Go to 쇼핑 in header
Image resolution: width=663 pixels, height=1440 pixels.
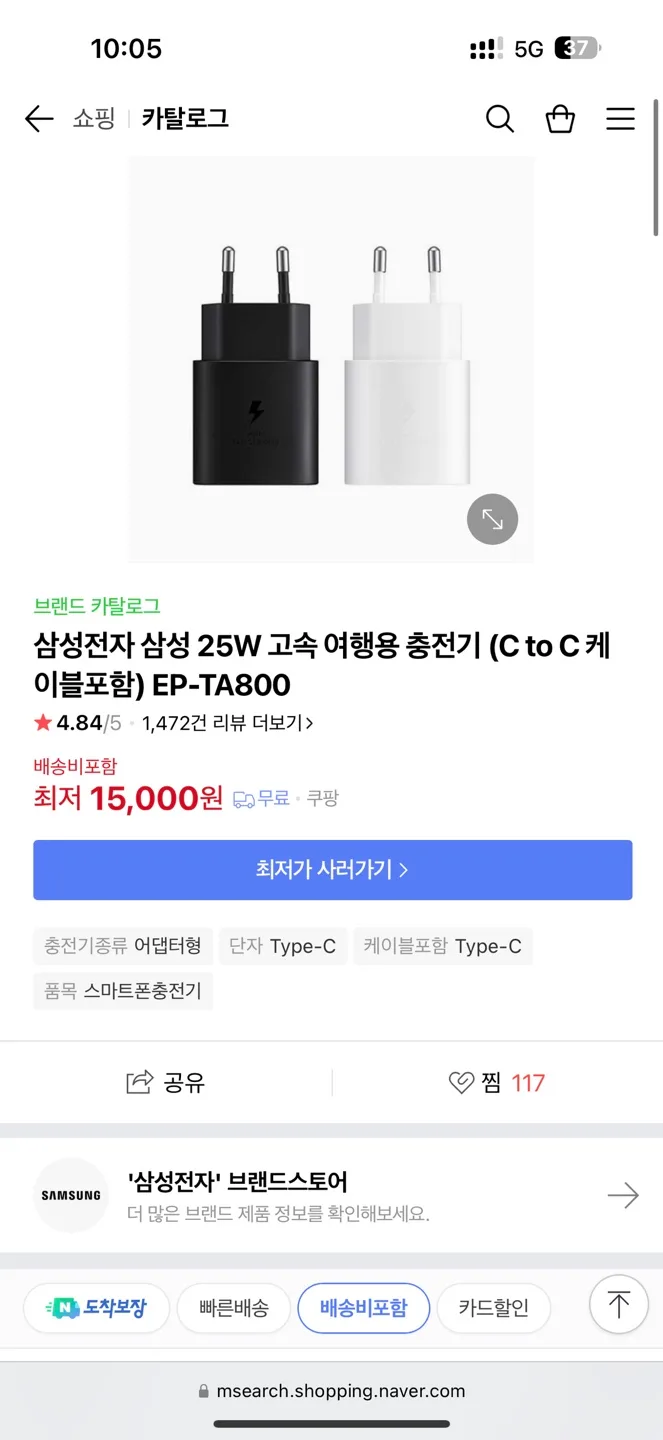click(94, 119)
